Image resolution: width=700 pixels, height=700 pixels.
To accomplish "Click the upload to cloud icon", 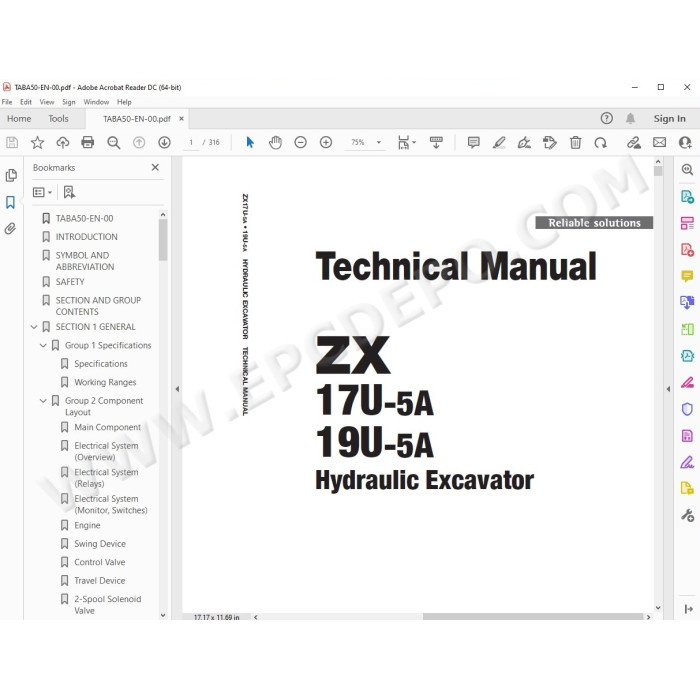I will click(x=62, y=142).
